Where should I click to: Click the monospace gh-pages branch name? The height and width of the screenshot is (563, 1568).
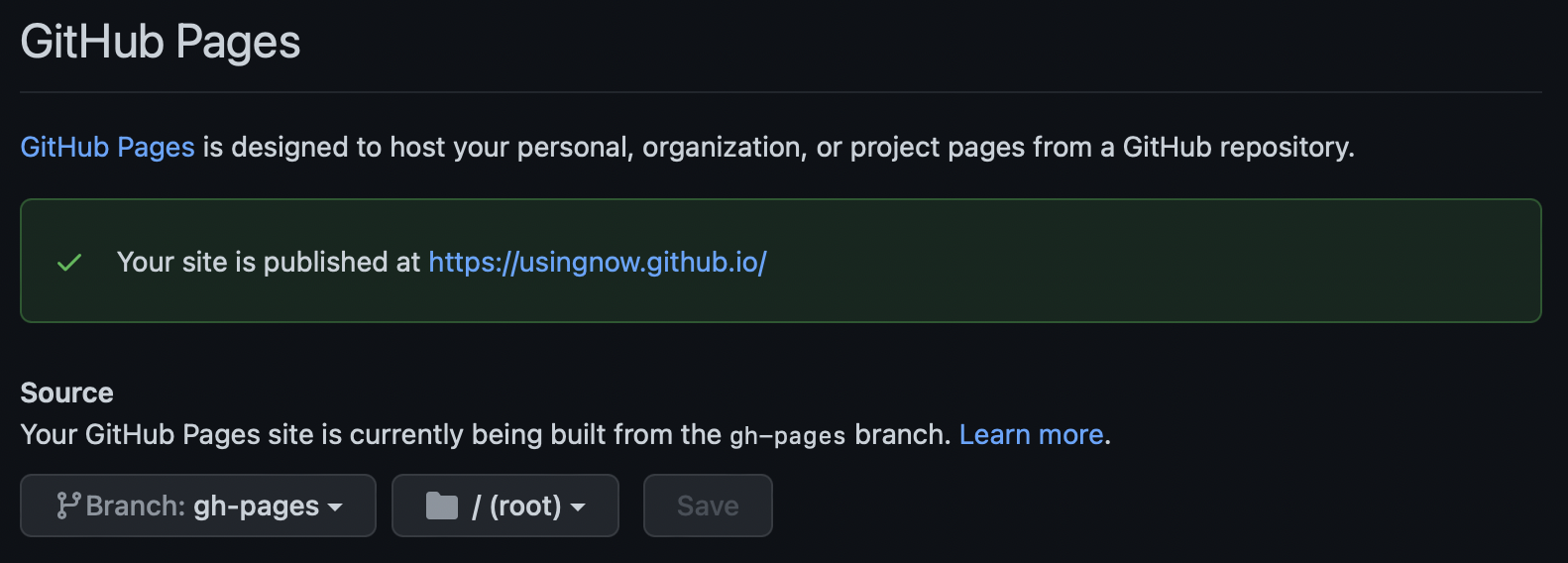(788, 435)
